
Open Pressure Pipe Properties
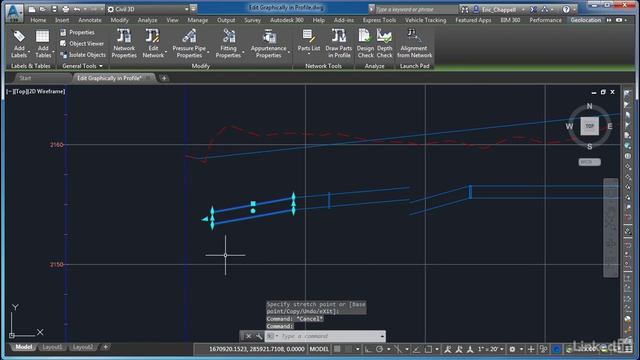pos(189,44)
